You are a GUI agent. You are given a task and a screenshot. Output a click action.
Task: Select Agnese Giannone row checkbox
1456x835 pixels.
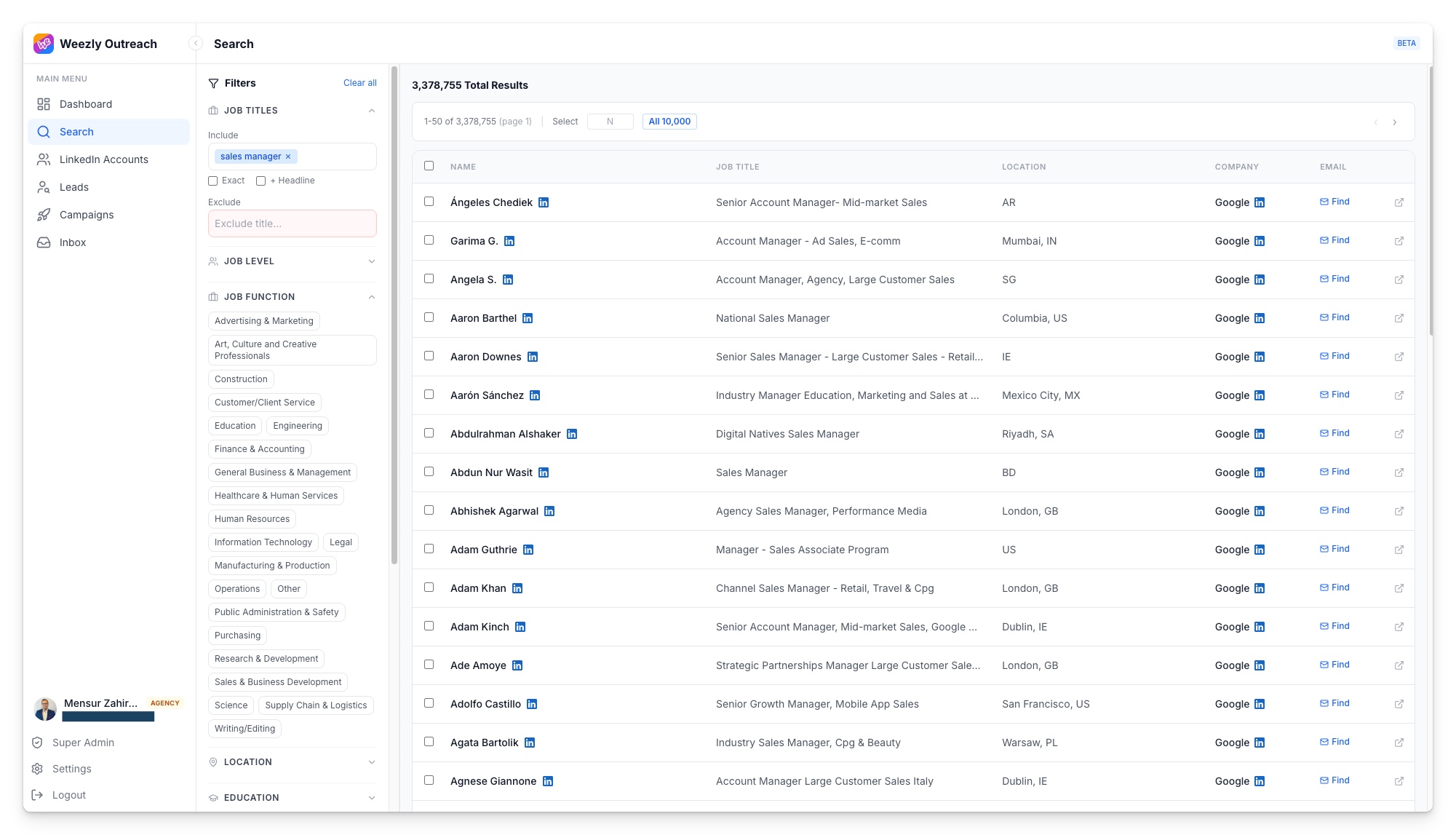click(429, 780)
